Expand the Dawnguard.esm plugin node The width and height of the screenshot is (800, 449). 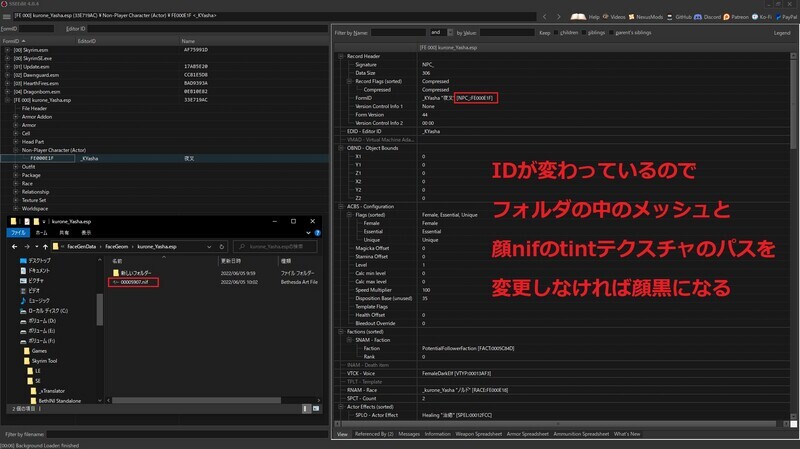coord(7,75)
